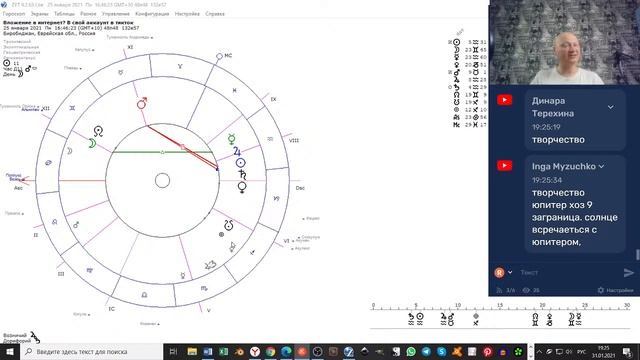Click the Dsc label on the chart
This screenshot has width=640, height=360.
300,188
